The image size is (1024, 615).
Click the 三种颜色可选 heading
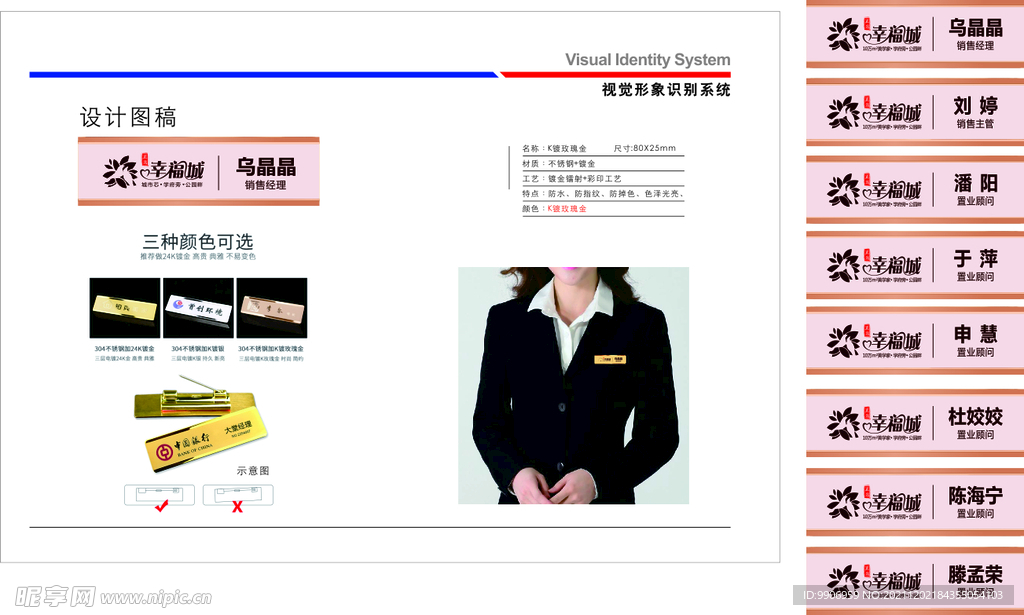pyautogui.click(x=198, y=242)
